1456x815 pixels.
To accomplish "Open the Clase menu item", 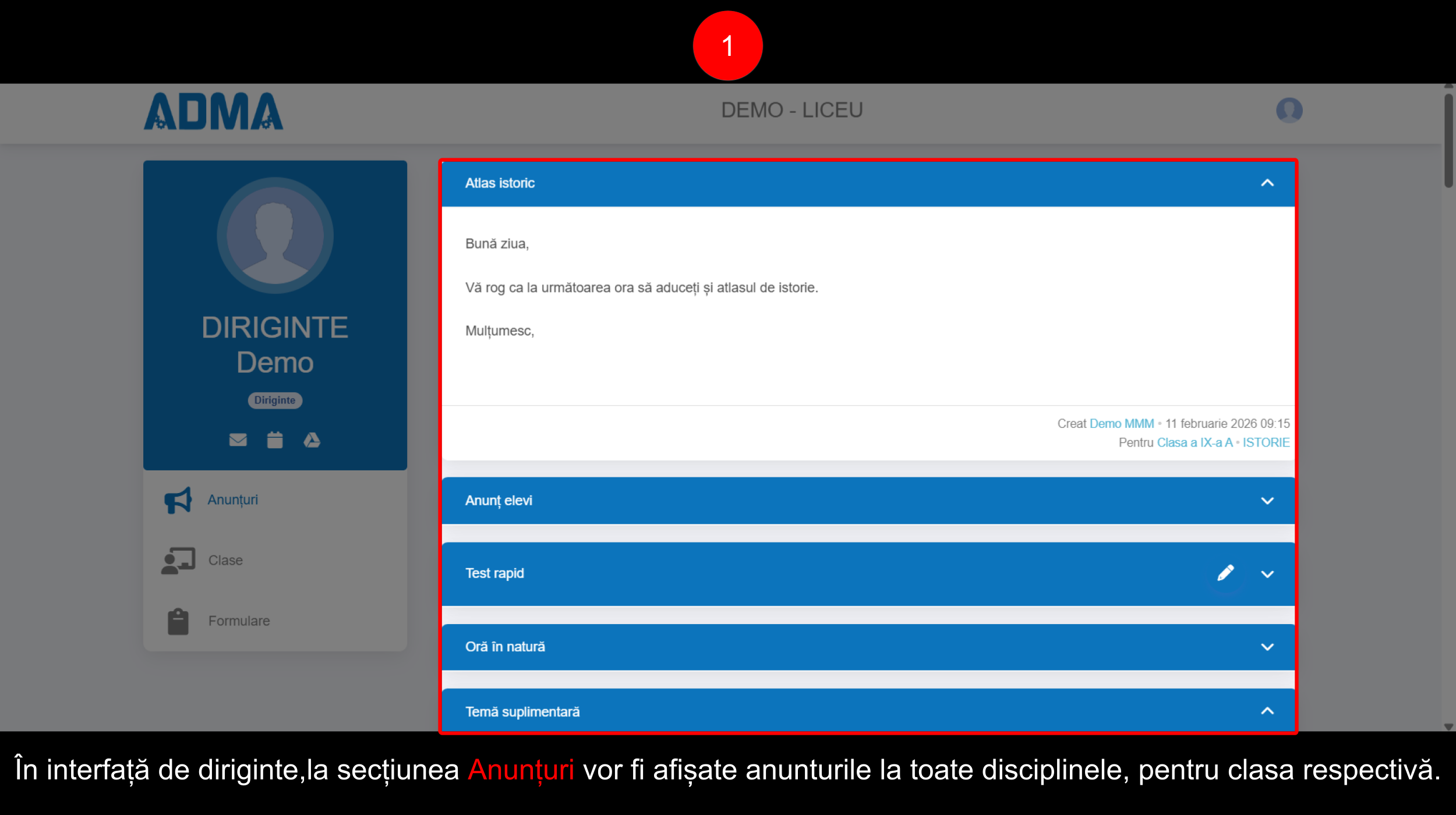I will tap(225, 561).
